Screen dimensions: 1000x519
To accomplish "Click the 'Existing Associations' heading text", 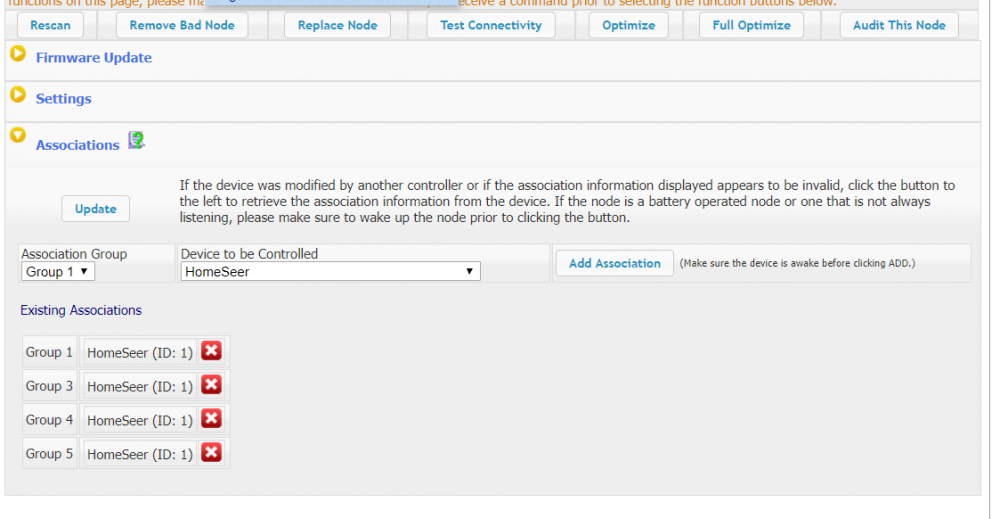I will (81, 311).
